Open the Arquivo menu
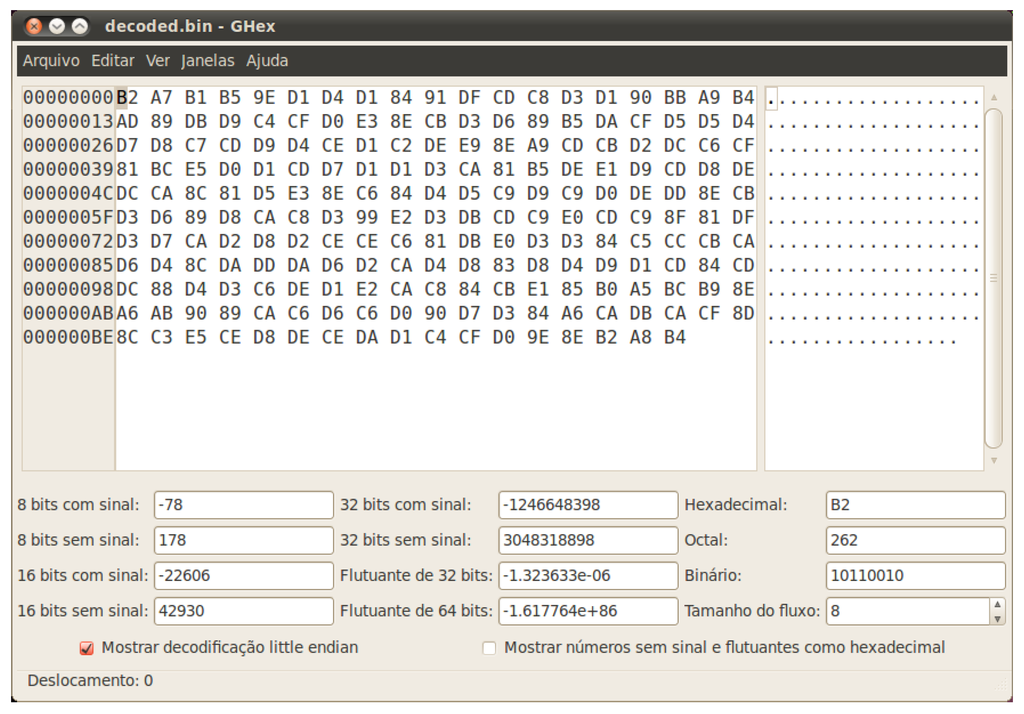The width and height of the screenshot is (1024, 714). [51, 61]
